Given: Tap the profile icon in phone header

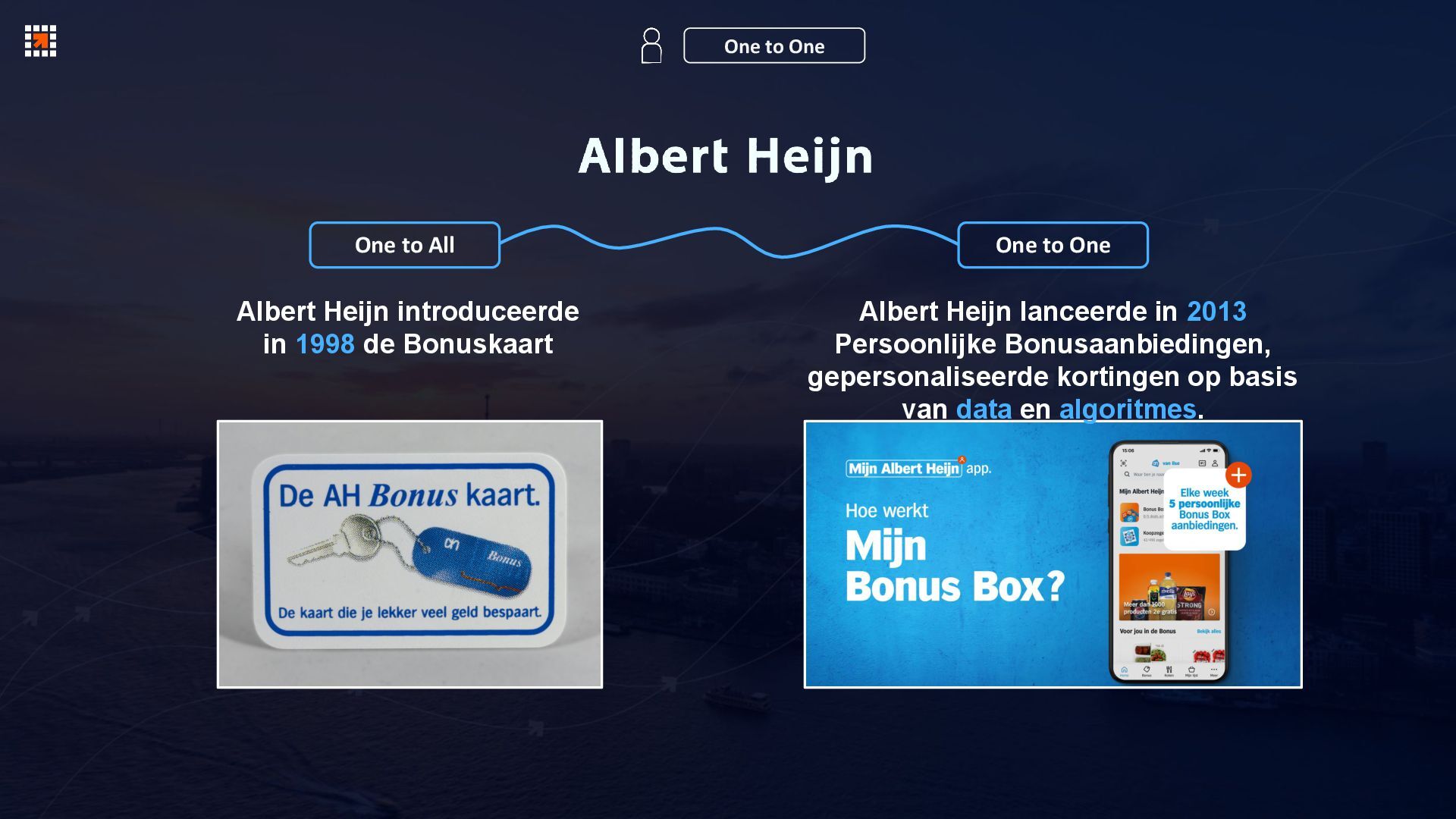Looking at the screenshot, I should [1215, 463].
